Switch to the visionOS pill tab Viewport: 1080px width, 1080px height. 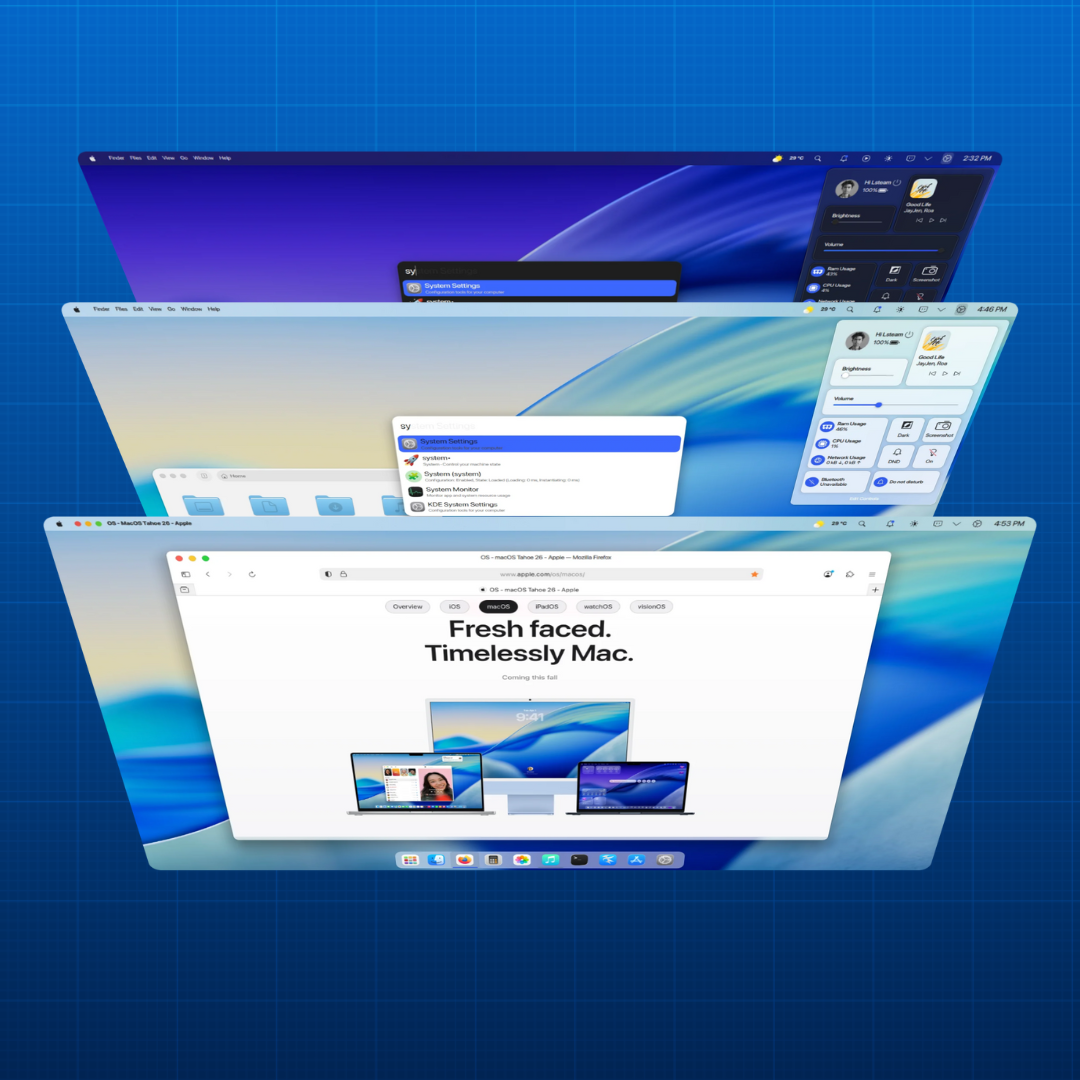(652, 607)
